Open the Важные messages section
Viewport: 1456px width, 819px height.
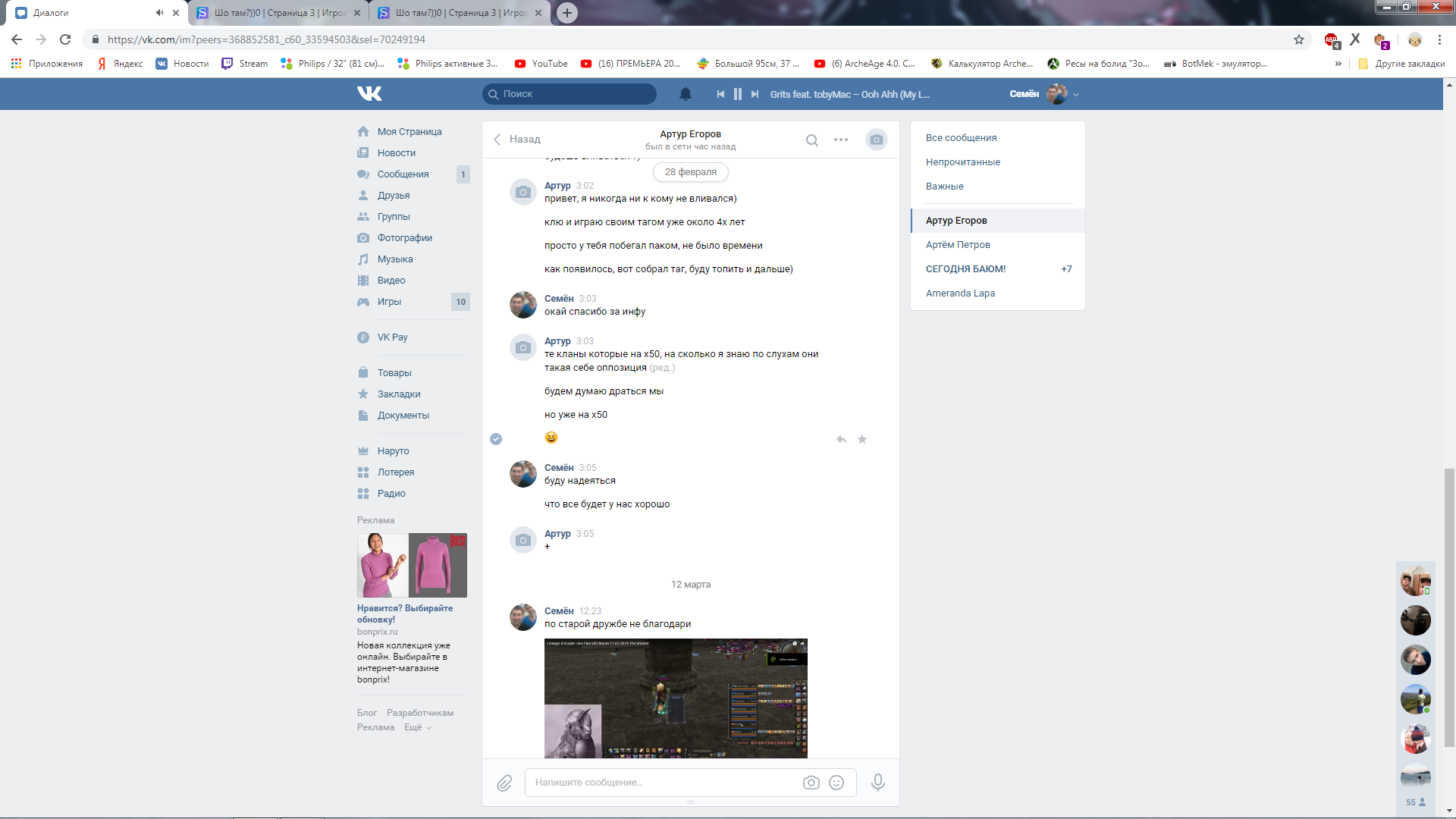[x=945, y=186]
